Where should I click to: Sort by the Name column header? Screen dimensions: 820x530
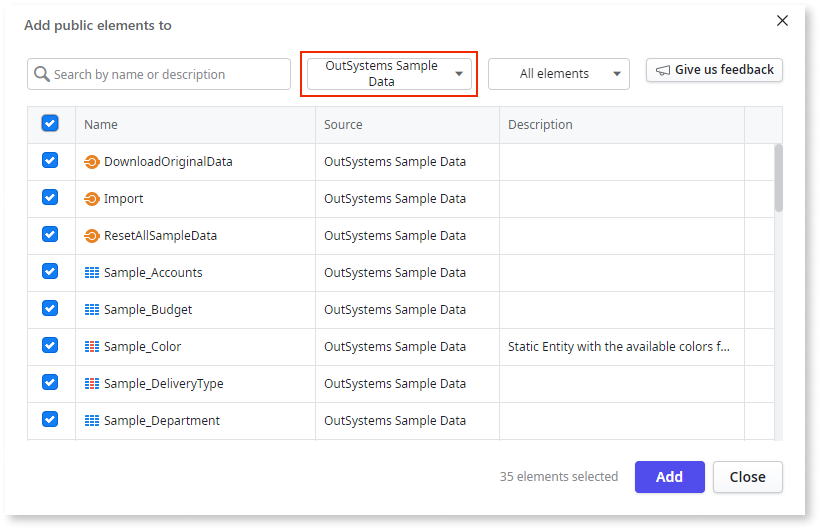101,125
